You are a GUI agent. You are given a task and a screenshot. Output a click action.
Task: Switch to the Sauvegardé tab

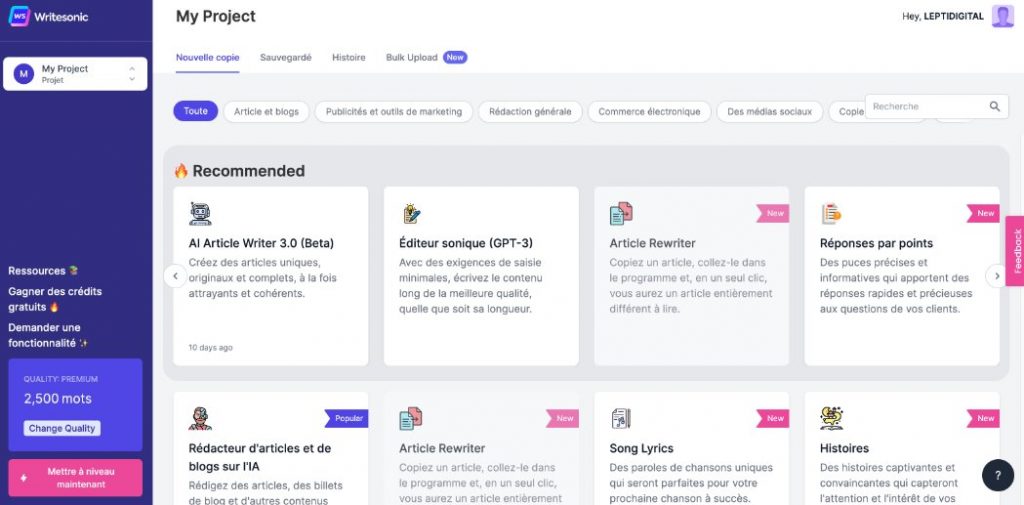pyautogui.click(x=285, y=57)
